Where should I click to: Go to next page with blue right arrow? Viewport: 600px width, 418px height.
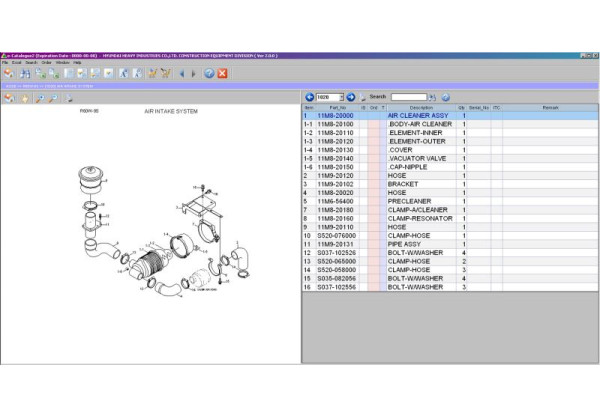(x=351, y=97)
